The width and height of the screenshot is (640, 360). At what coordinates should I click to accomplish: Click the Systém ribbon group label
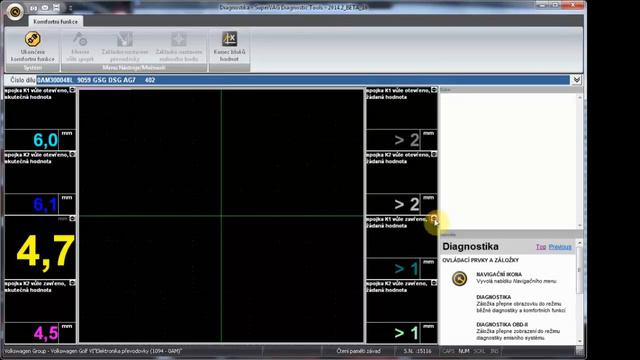tap(33, 68)
